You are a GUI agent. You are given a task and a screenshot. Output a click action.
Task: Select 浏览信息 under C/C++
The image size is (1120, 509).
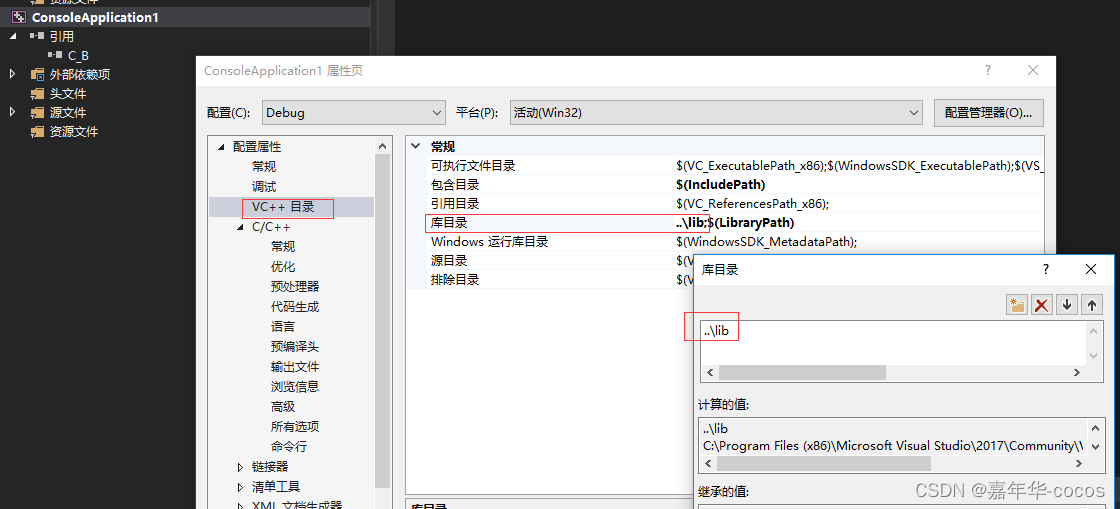pos(294,387)
